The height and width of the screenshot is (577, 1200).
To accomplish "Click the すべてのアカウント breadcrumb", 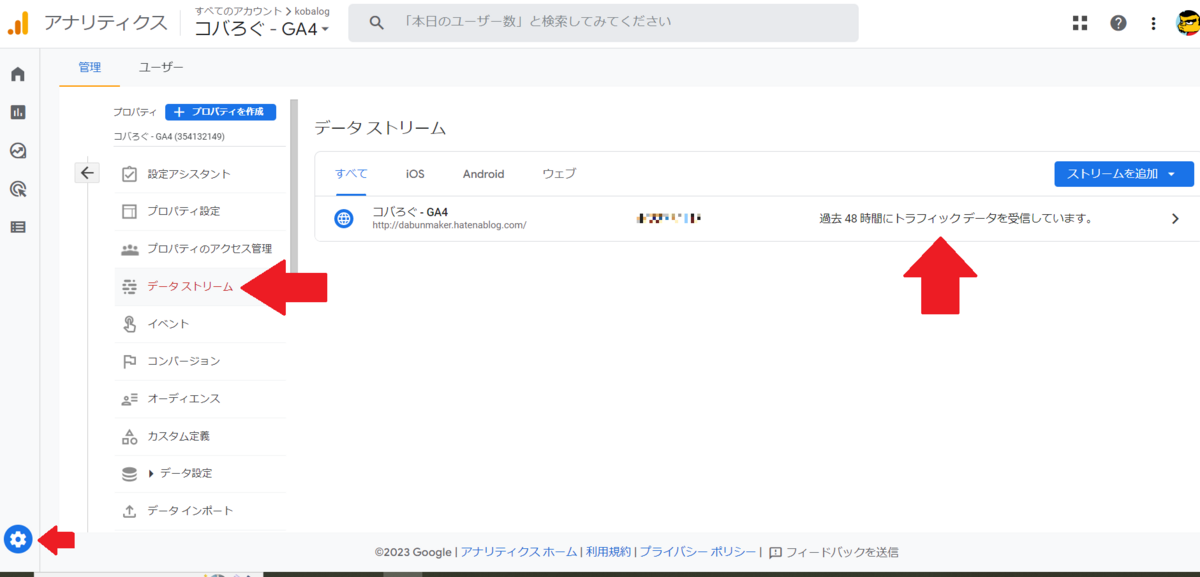I will tap(238, 11).
